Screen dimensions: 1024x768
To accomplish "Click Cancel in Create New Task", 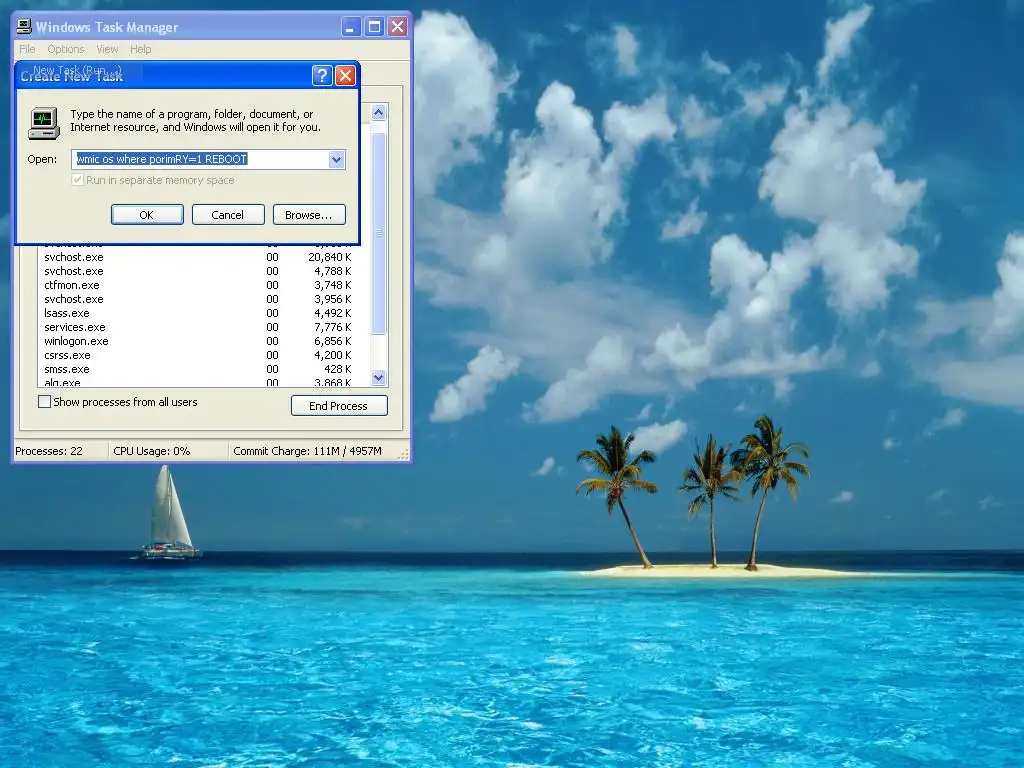I will [228, 215].
